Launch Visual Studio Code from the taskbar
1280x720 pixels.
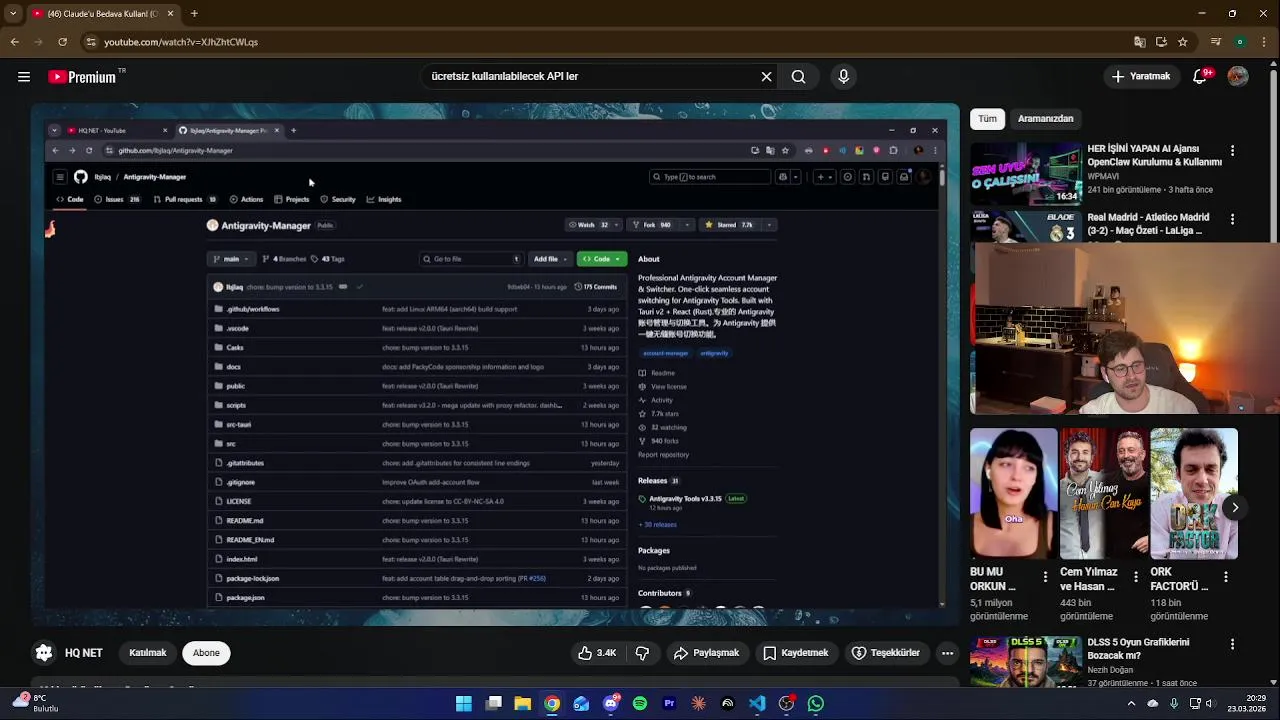(757, 704)
